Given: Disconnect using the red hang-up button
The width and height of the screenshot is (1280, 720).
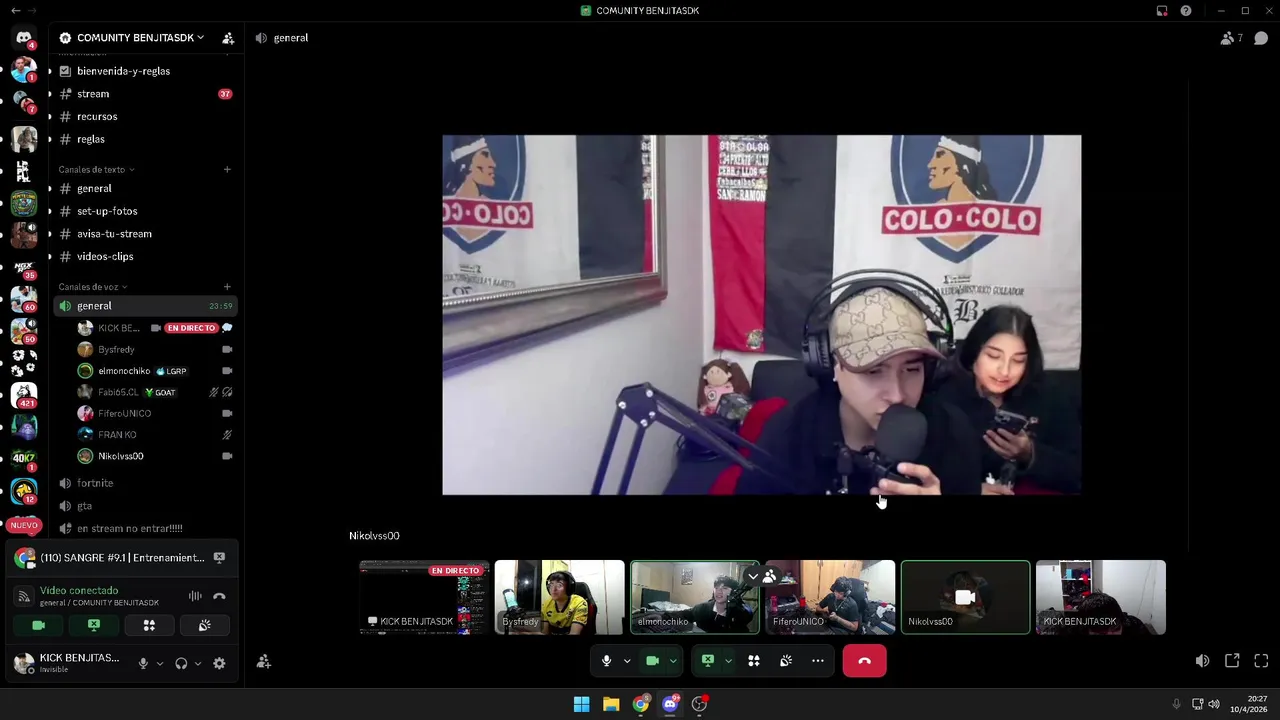Looking at the screenshot, I should coord(864,661).
